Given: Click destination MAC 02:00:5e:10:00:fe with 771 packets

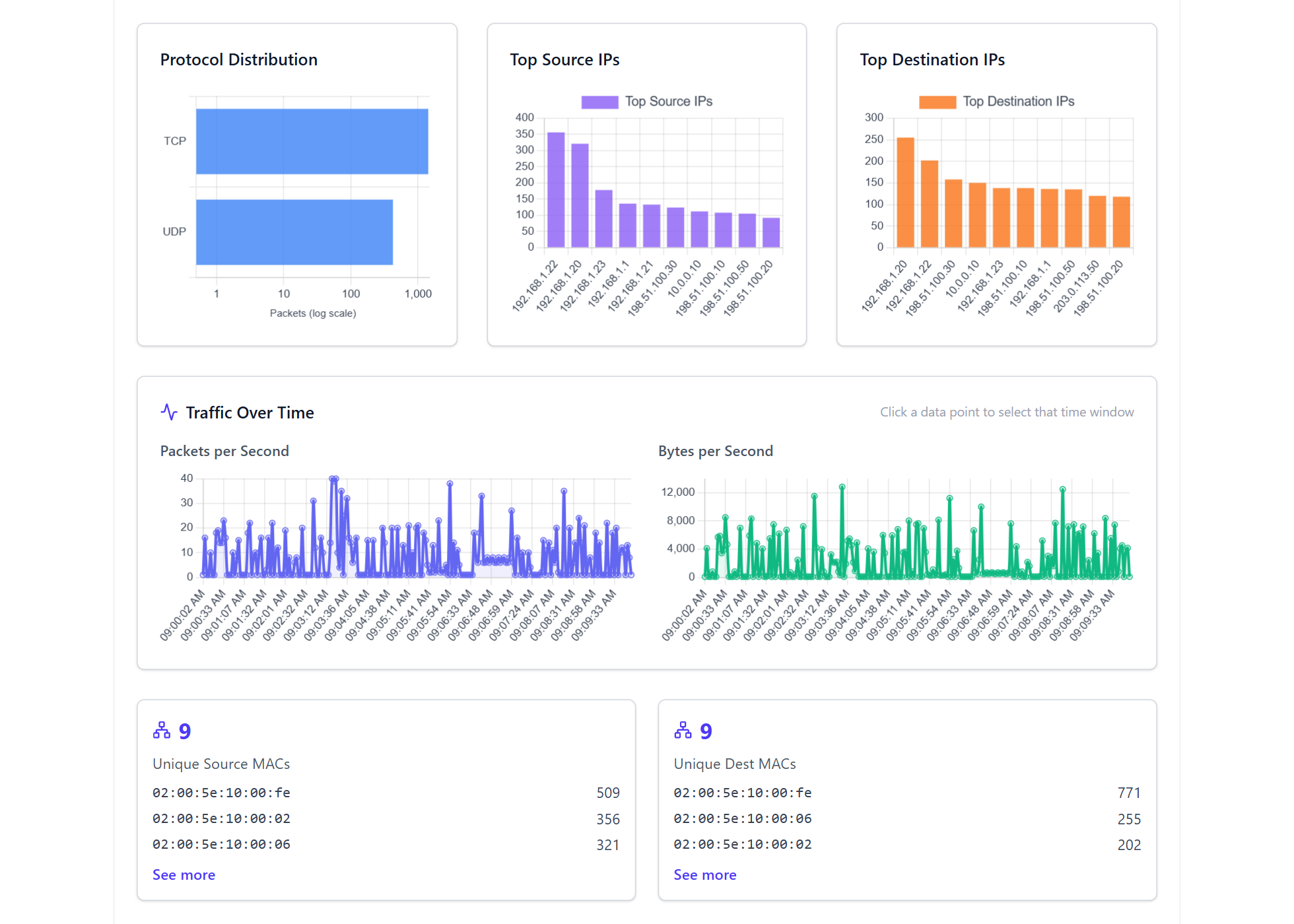Looking at the screenshot, I should coord(907,793).
